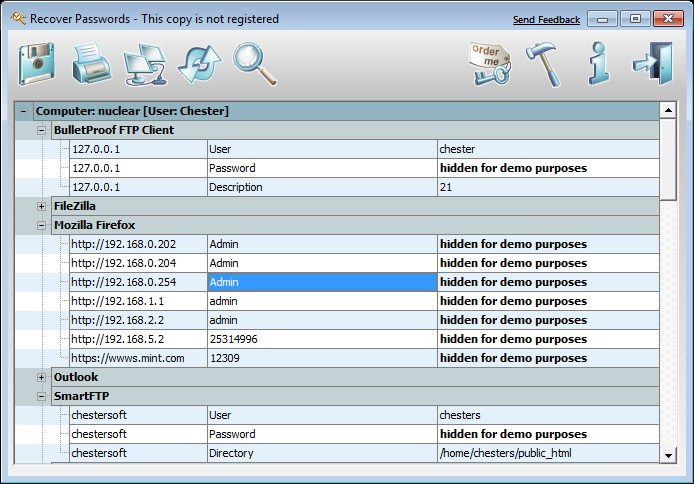Collapse the BulletProof FTP Client group

click(41, 130)
